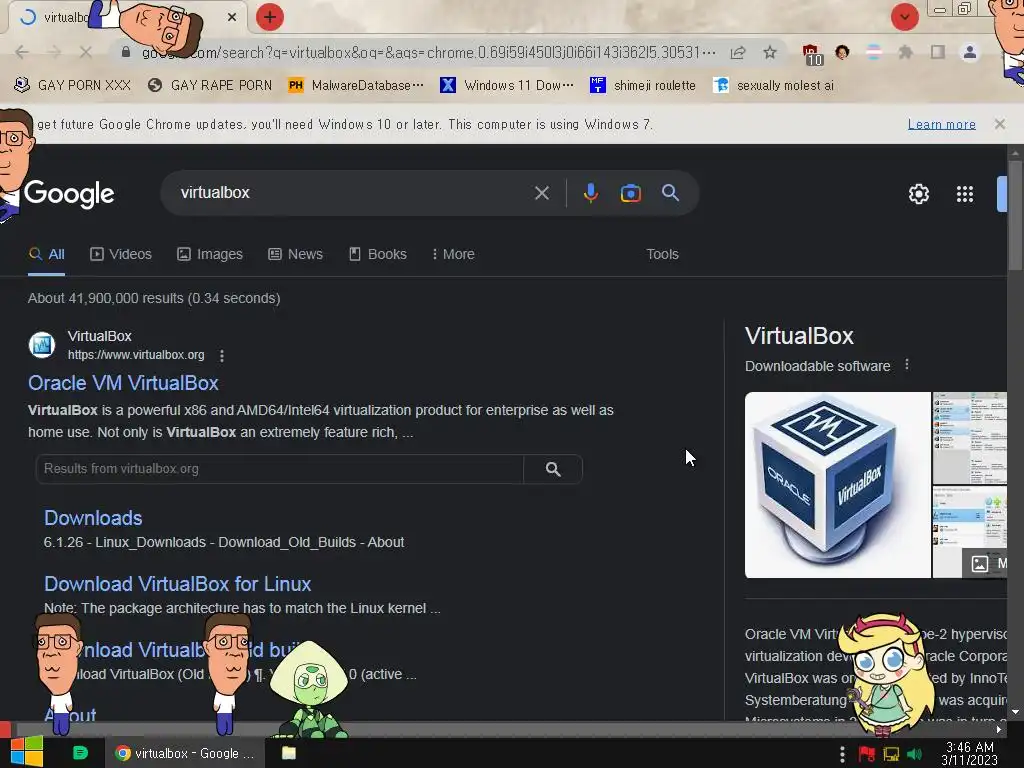Open the Oracle VM VirtualBox result
Screen dimensions: 1024x768
[123, 383]
